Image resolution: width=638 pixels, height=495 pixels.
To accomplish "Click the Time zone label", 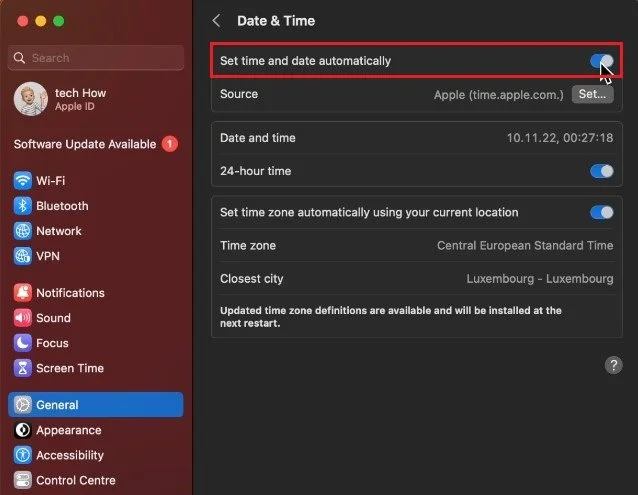I will (248, 246).
